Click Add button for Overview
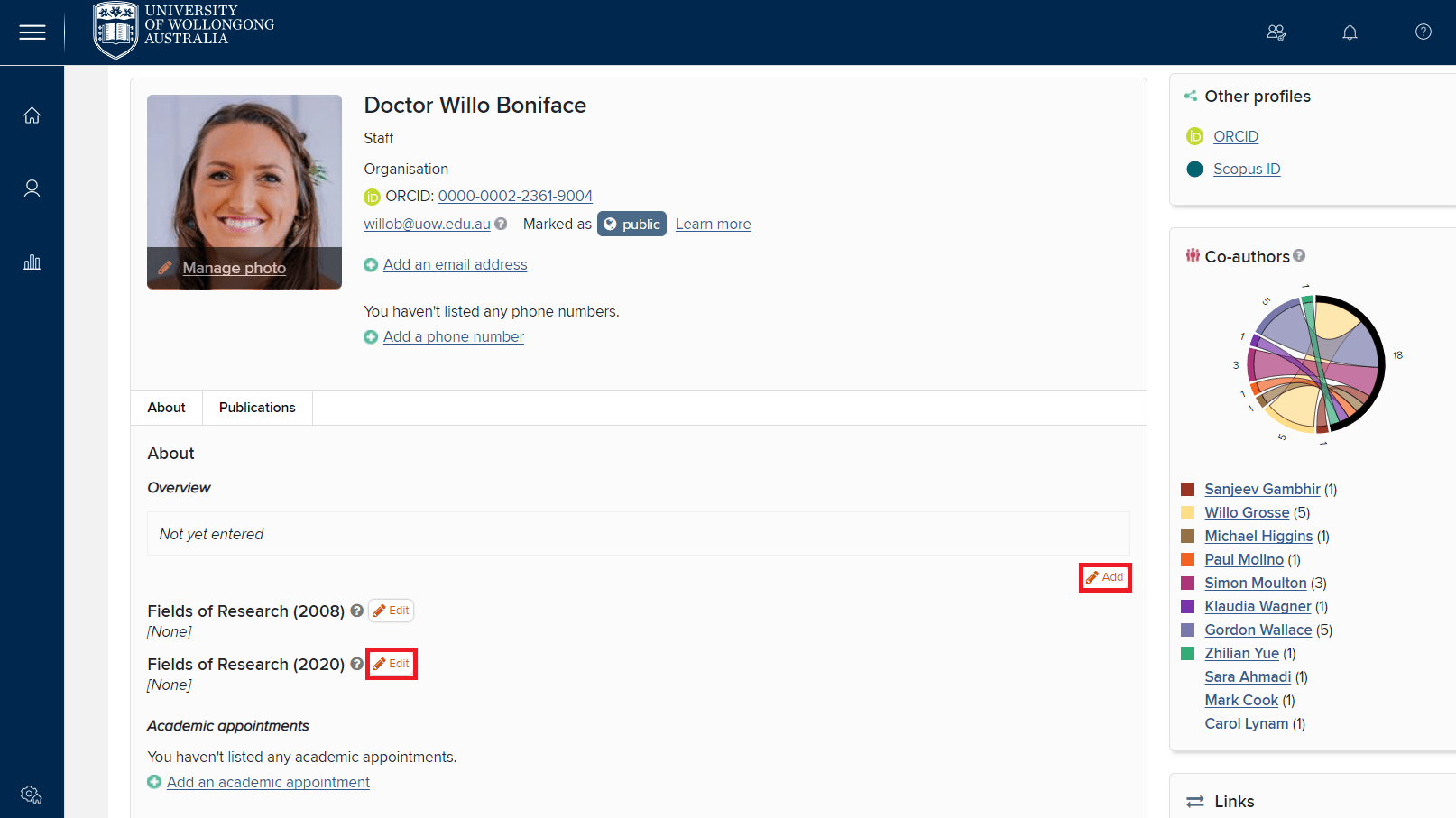1456x818 pixels. pos(1105,577)
